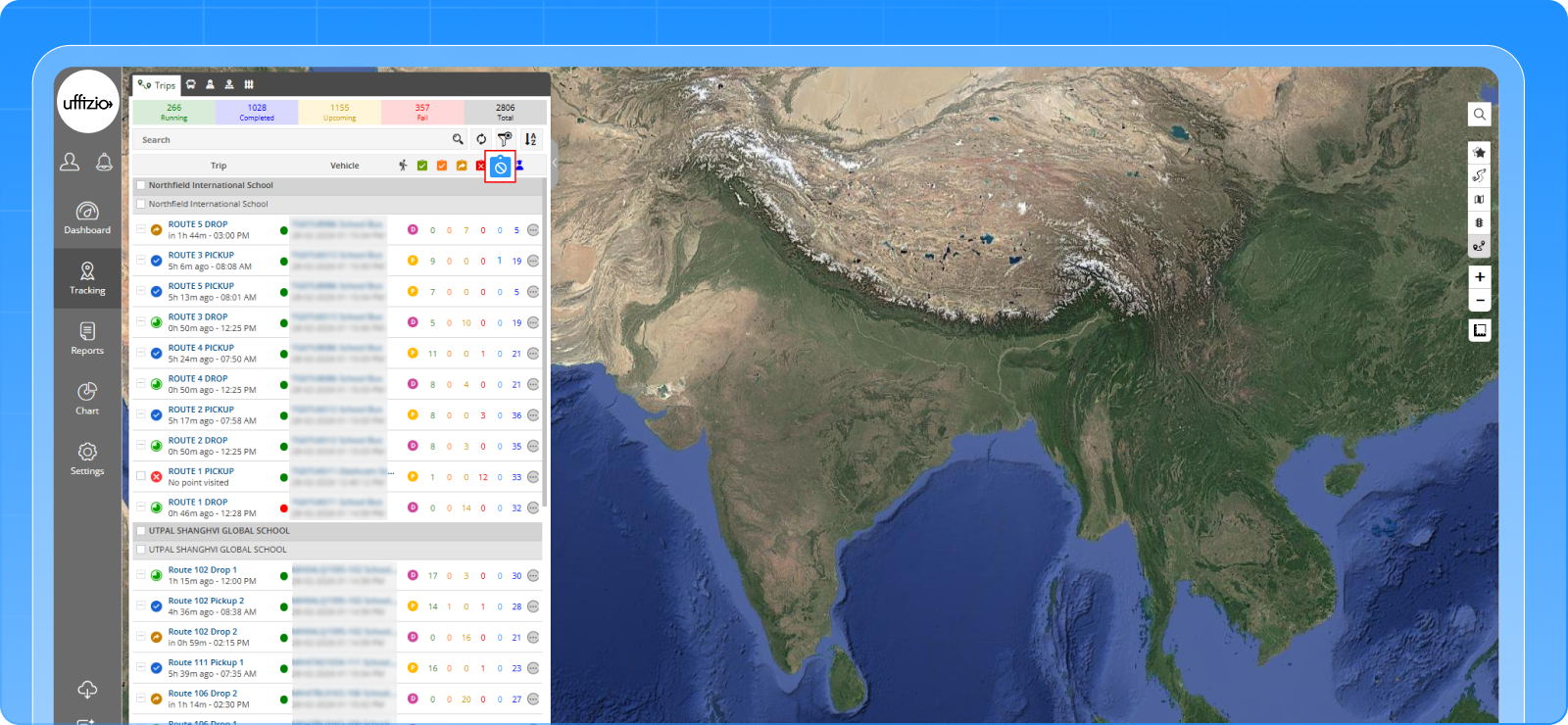
Task: Open more options for Route 102 Drop 1
Action: click(x=533, y=576)
